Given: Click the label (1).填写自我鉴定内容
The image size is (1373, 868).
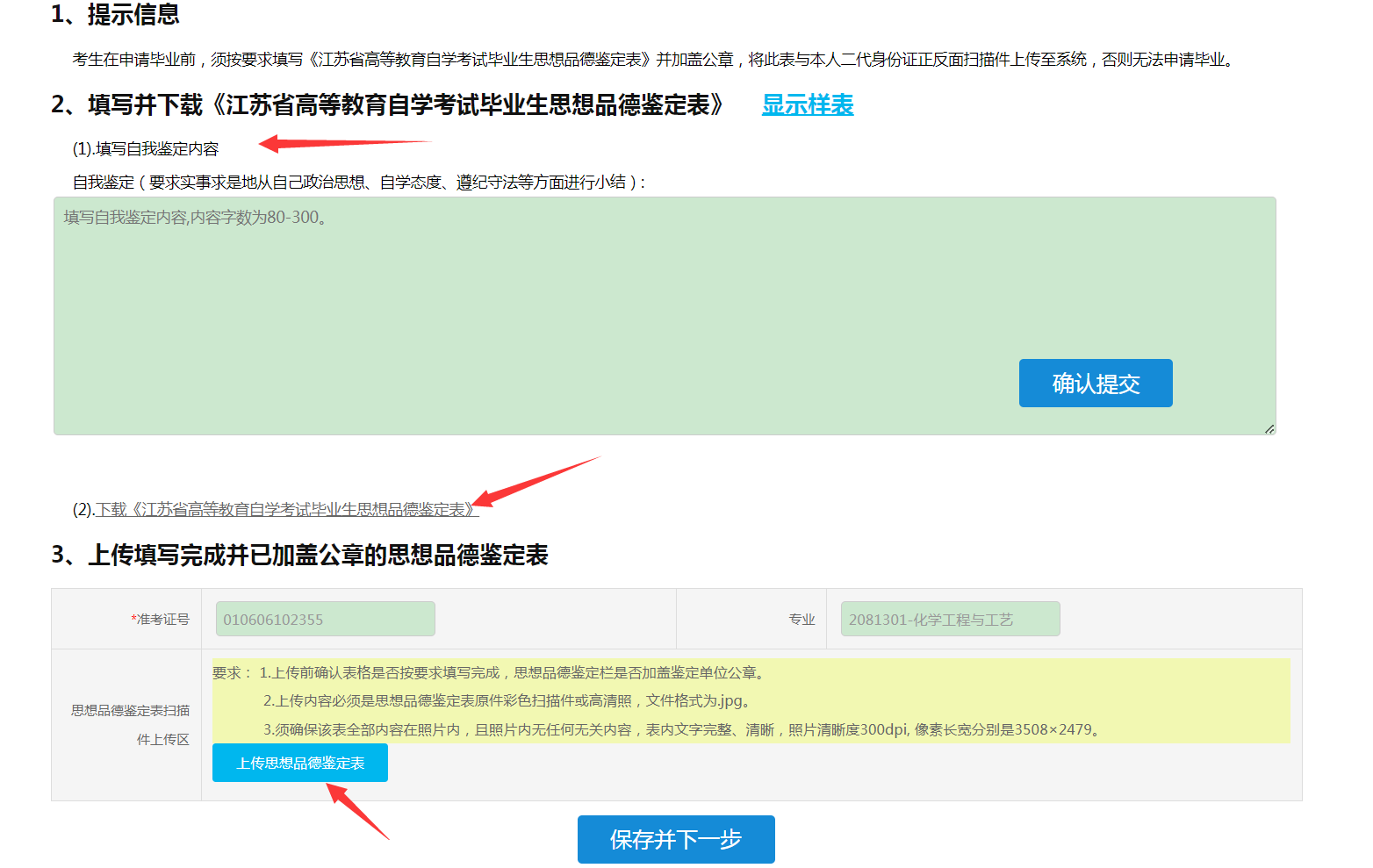Looking at the screenshot, I should click(146, 148).
